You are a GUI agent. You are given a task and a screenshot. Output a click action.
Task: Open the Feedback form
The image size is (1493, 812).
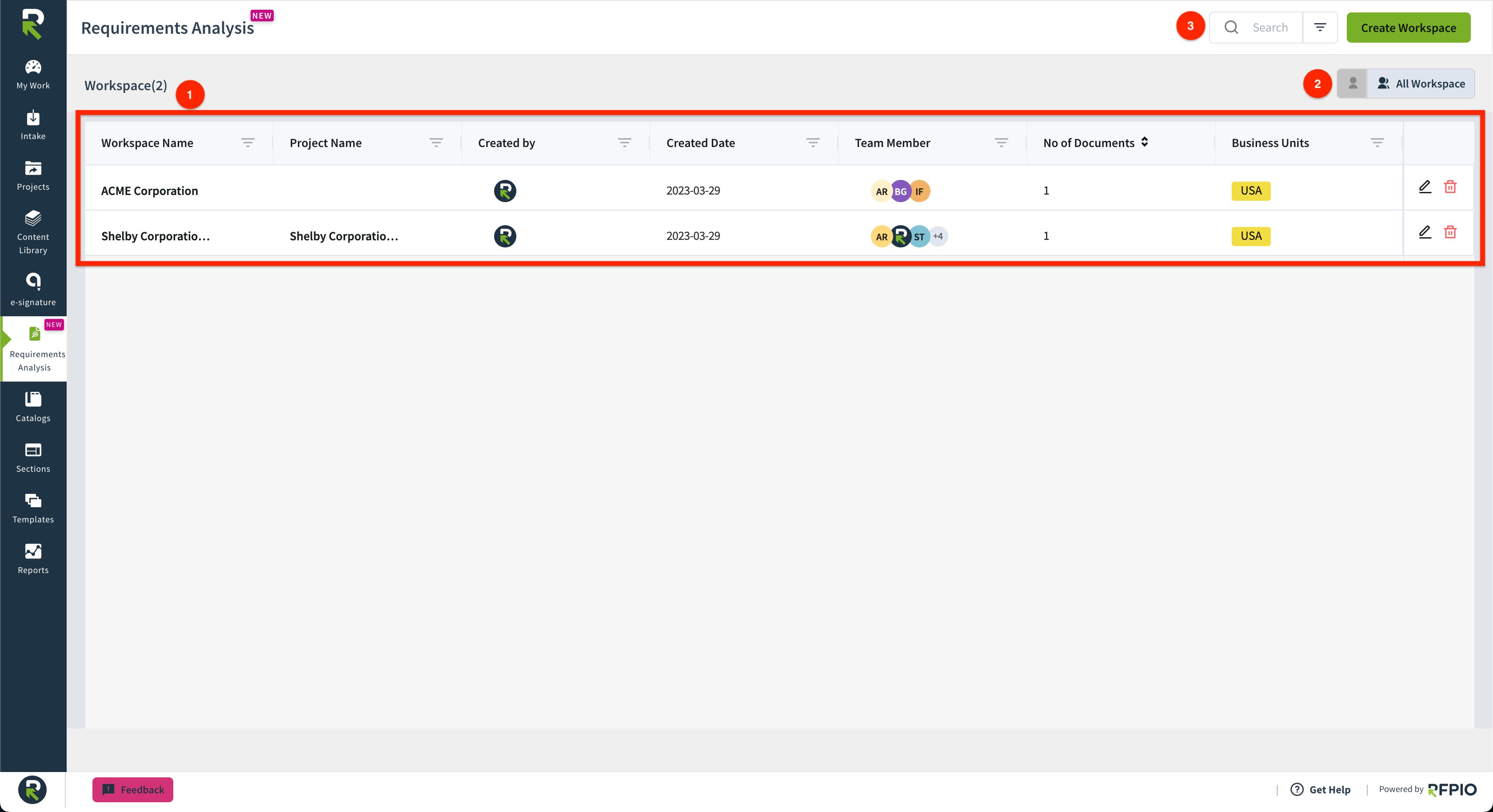point(133,789)
